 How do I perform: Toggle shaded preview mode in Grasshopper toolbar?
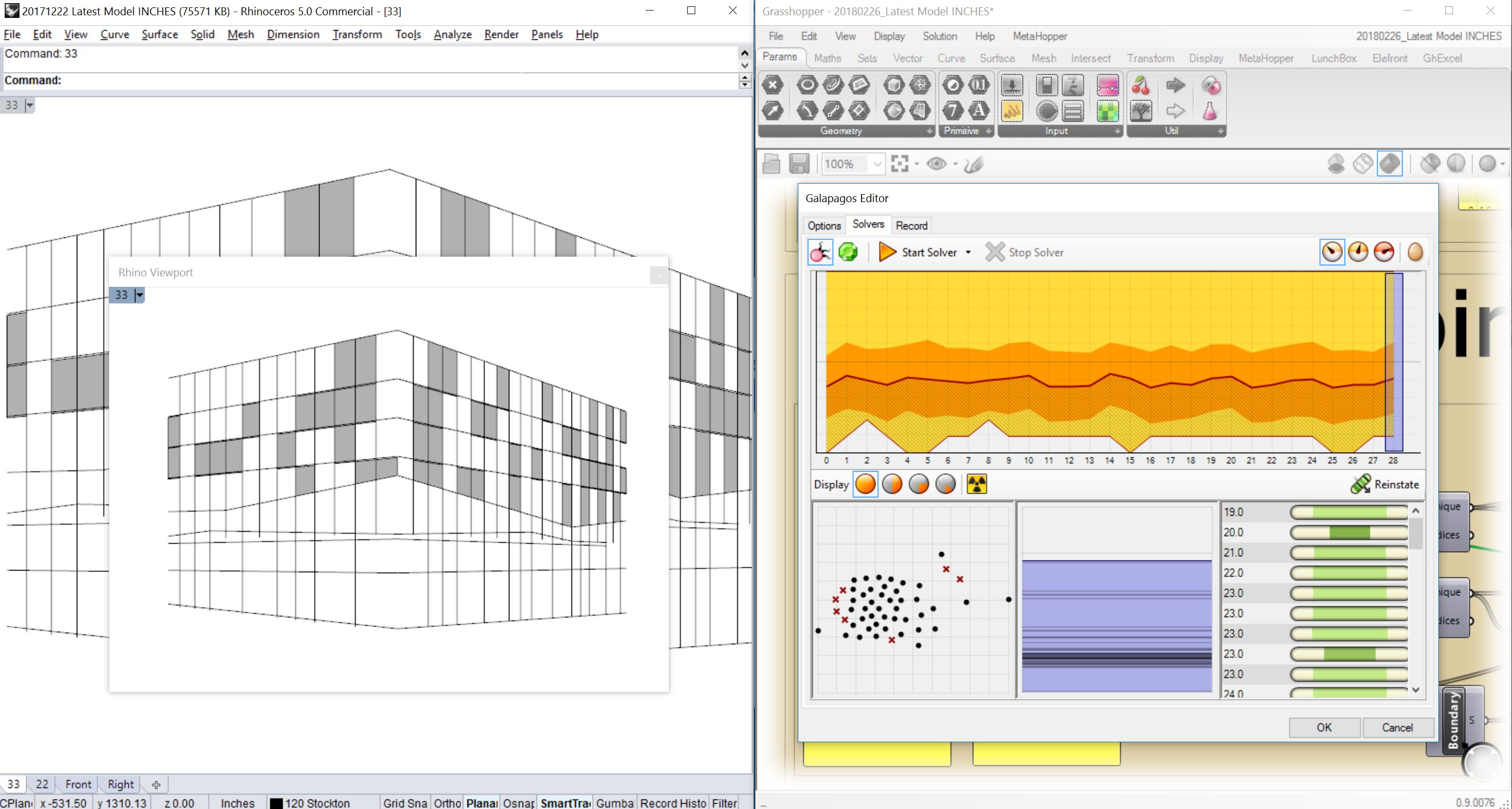(1389, 164)
